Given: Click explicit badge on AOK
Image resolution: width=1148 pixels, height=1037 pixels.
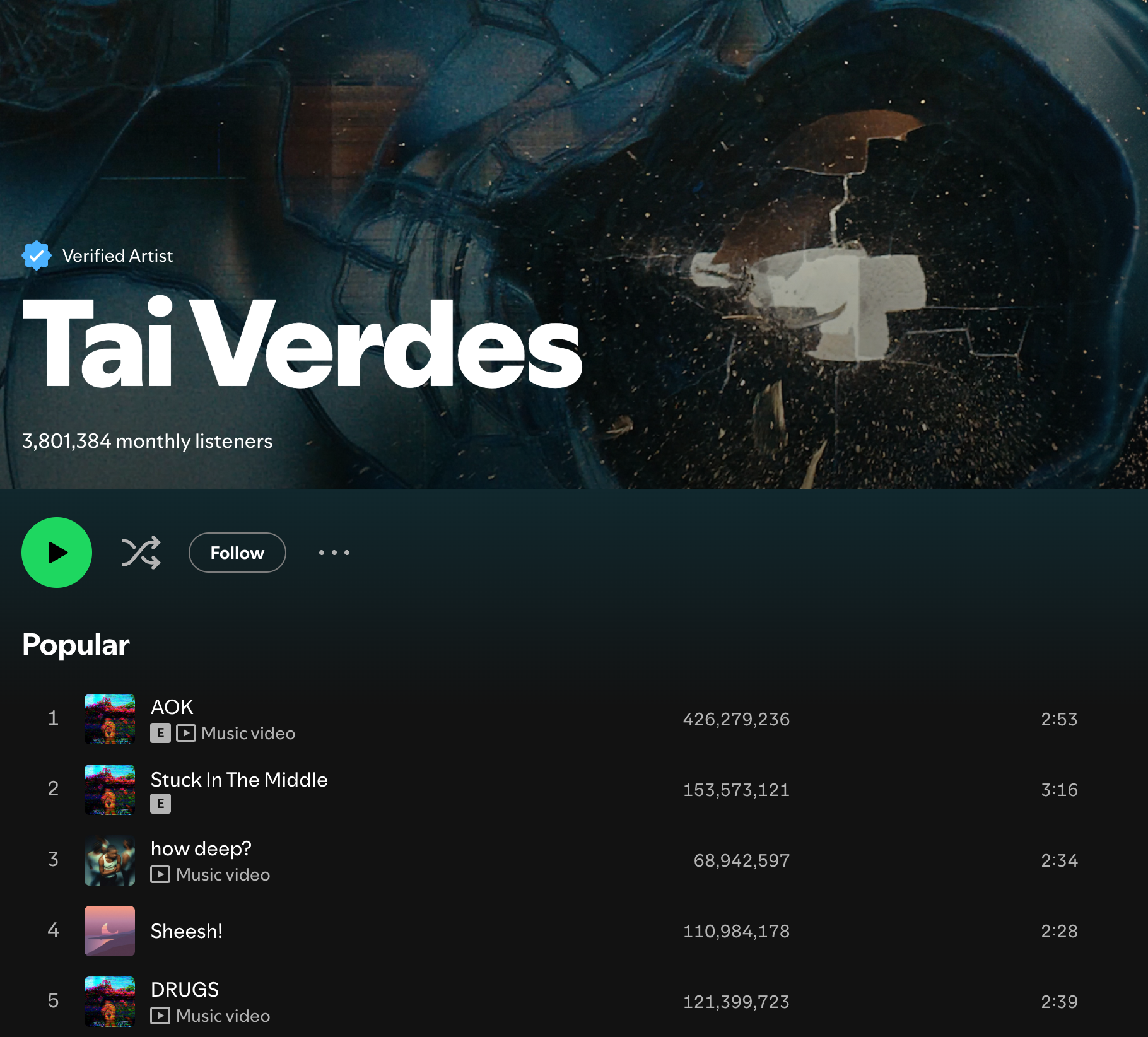Looking at the screenshot, I should (160, 733).
